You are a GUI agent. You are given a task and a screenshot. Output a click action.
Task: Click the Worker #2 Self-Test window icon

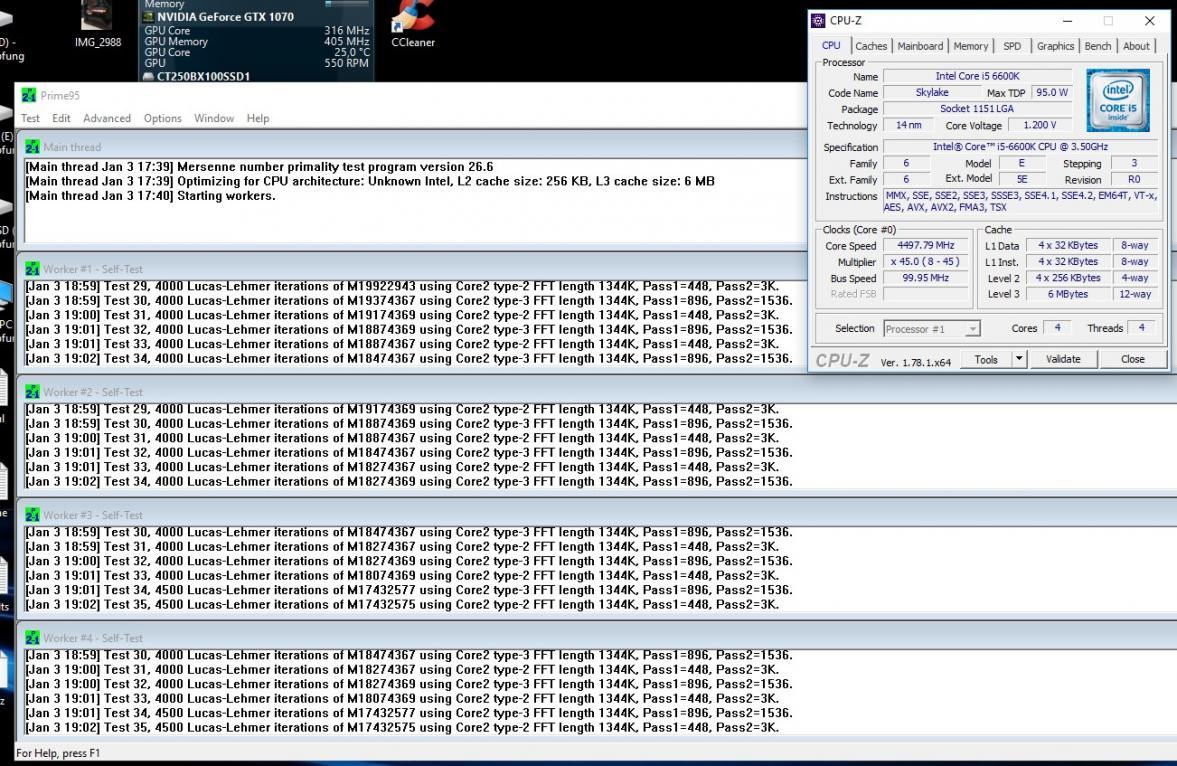tap(32, 392)
